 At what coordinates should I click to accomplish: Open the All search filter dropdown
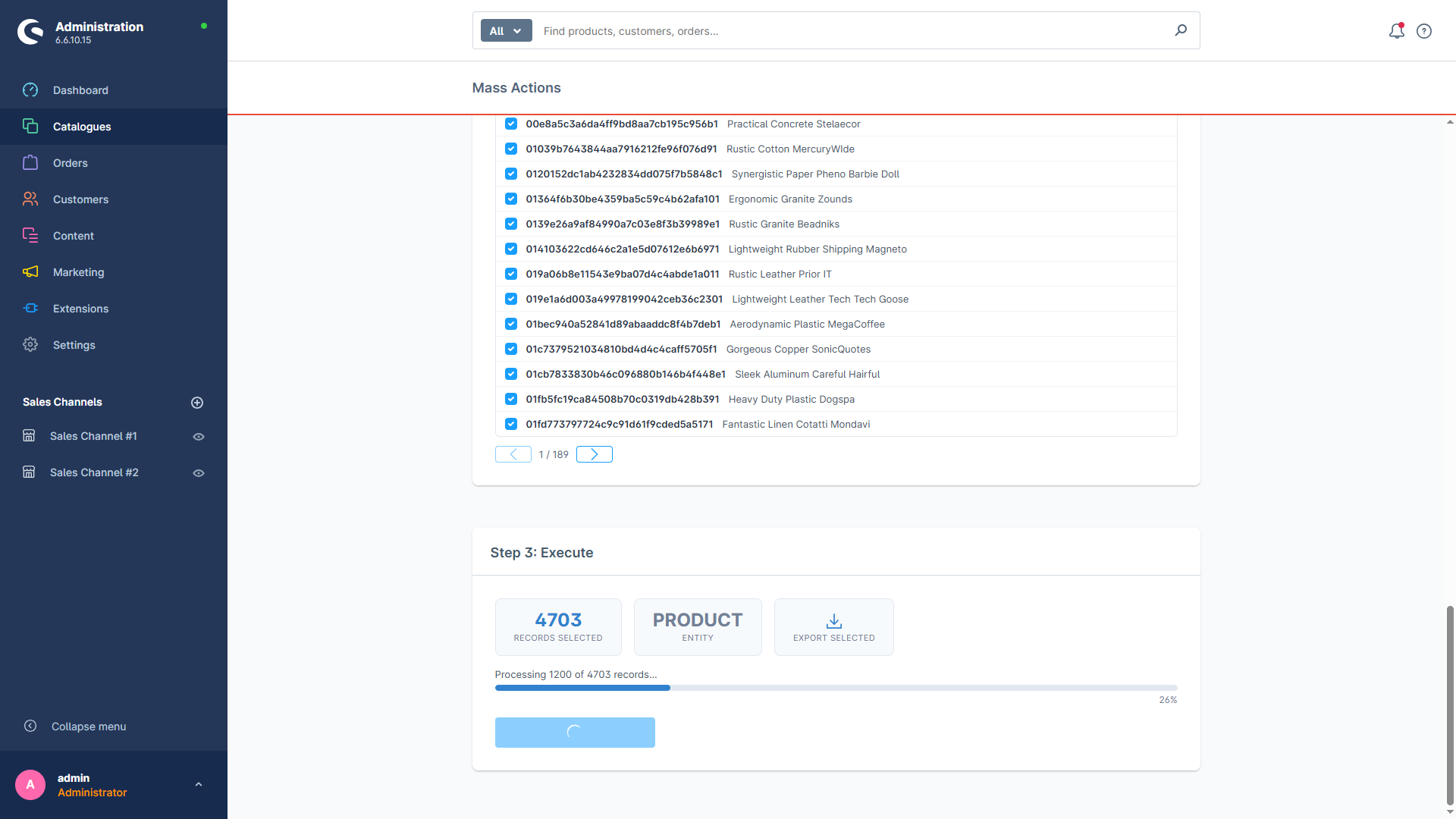click(506, 31)
